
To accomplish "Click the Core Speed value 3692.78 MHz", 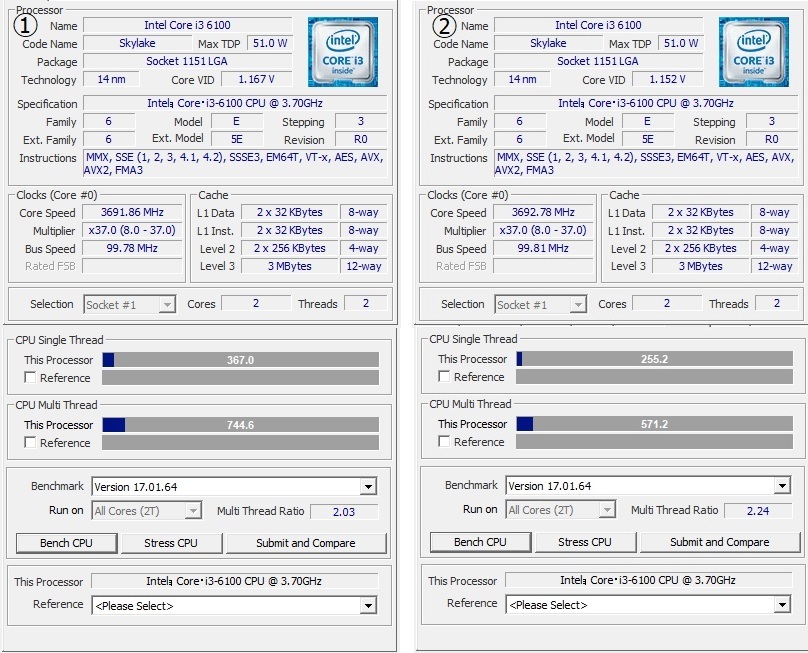I will click(543, 212).
